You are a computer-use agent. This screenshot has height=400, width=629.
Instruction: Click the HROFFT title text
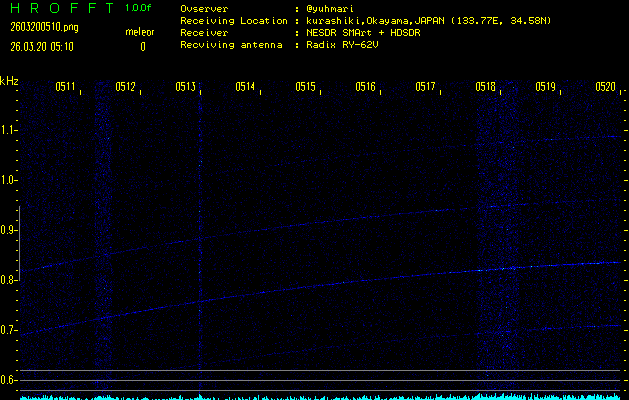click(x=58, y=8)
